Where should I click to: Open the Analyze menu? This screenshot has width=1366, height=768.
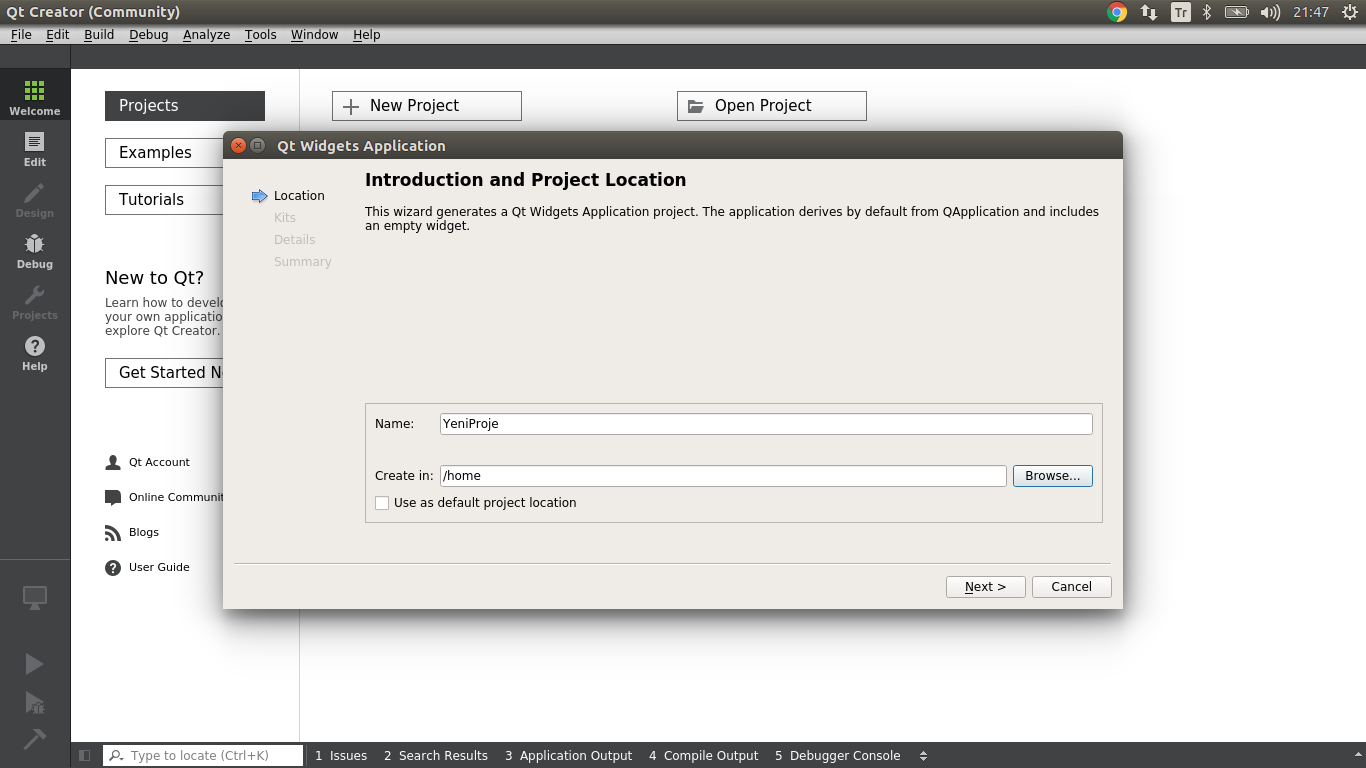click(207, 34)
